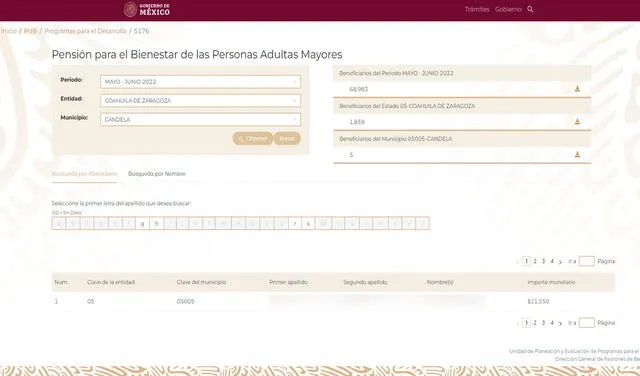Click the $11,550 amount cell
The image size is (640, 376).
[538, 301]
